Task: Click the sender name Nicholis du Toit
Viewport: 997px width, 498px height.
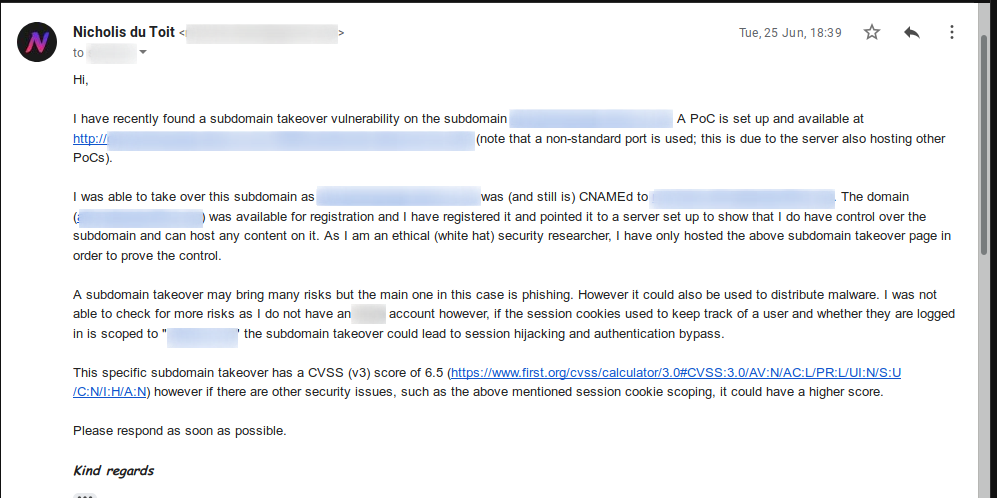Action: click(x=124, y=32)
